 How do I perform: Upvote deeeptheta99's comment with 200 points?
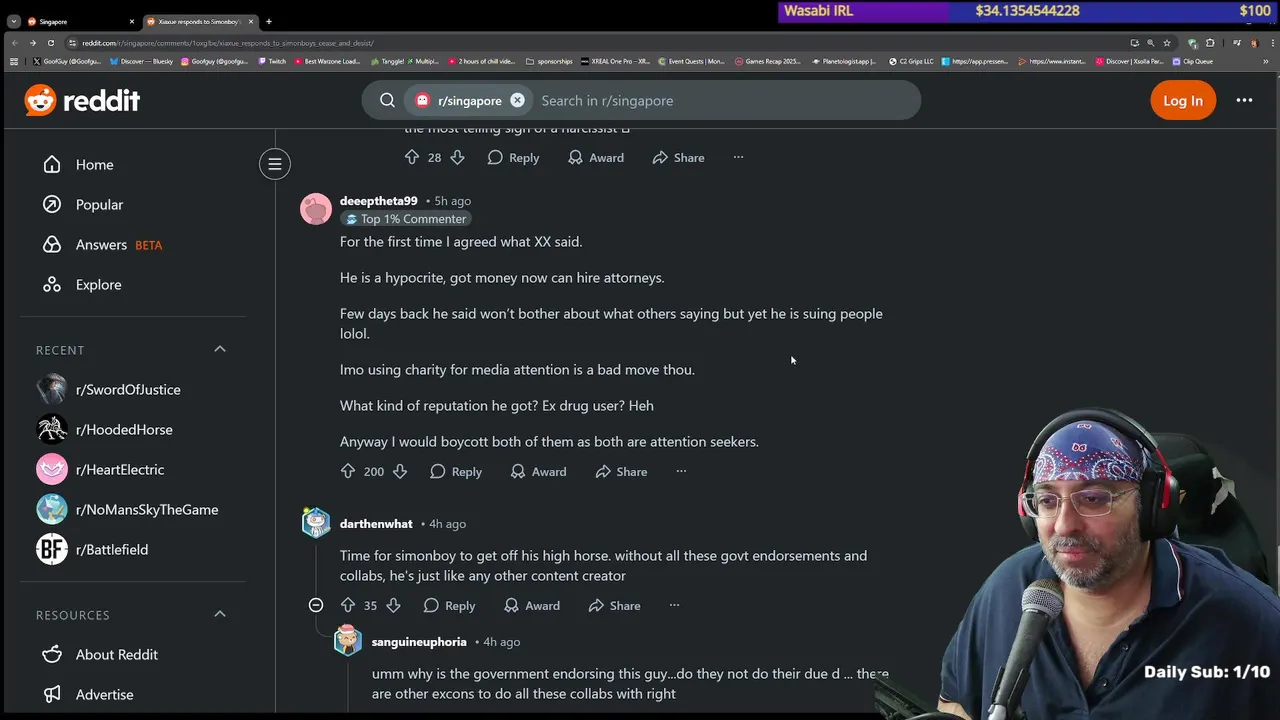[x=348, y=471]
